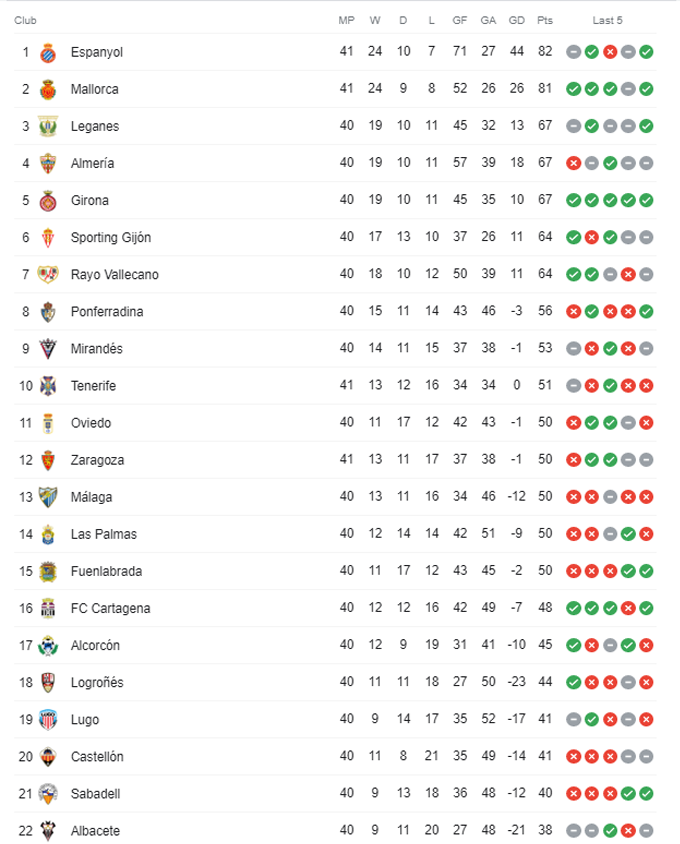
Task: Open the Sporting Gijón team link
Action: 108,237
